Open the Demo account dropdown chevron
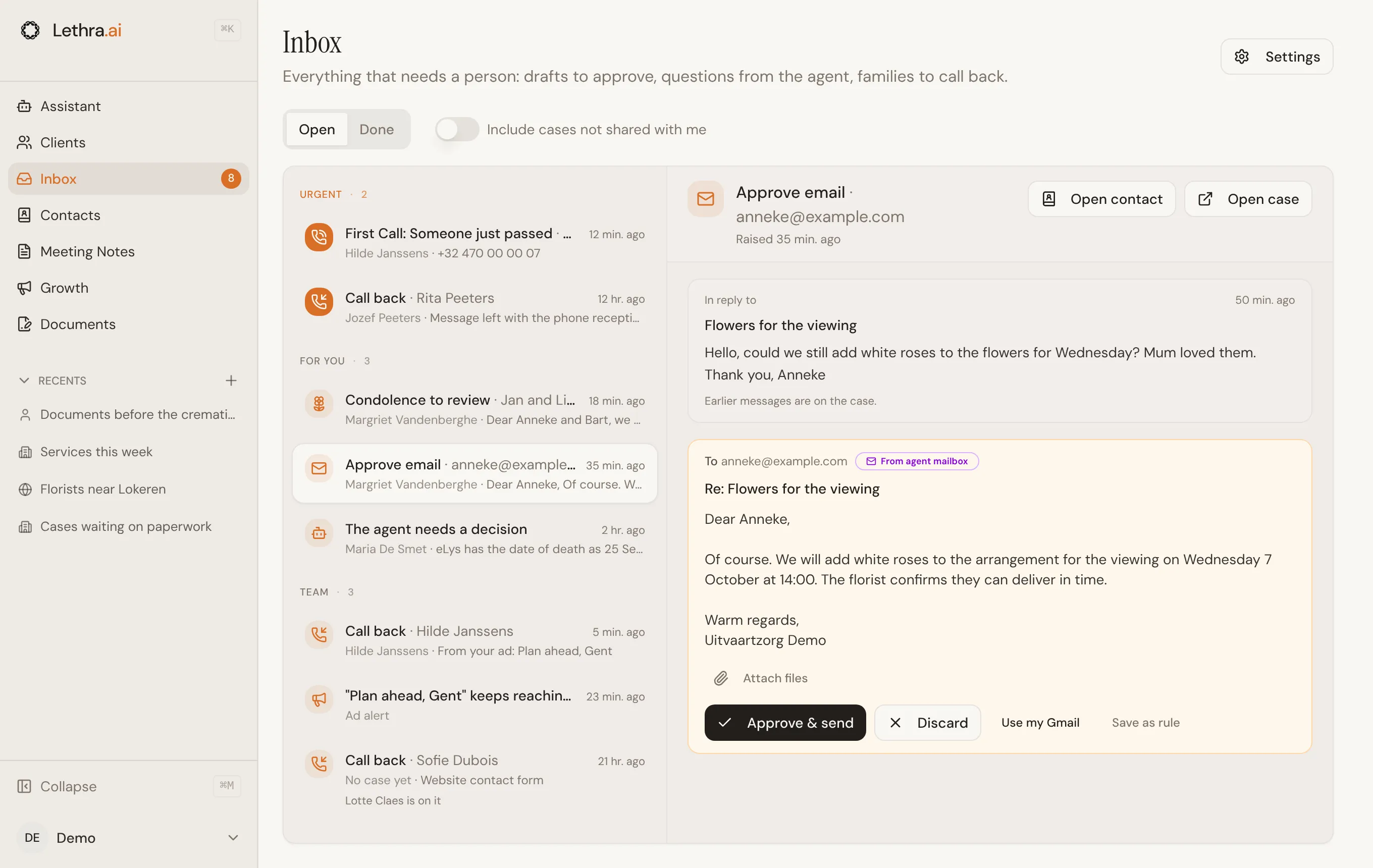The height and width of the screenshot is (868, 1373). click(233, 838)
